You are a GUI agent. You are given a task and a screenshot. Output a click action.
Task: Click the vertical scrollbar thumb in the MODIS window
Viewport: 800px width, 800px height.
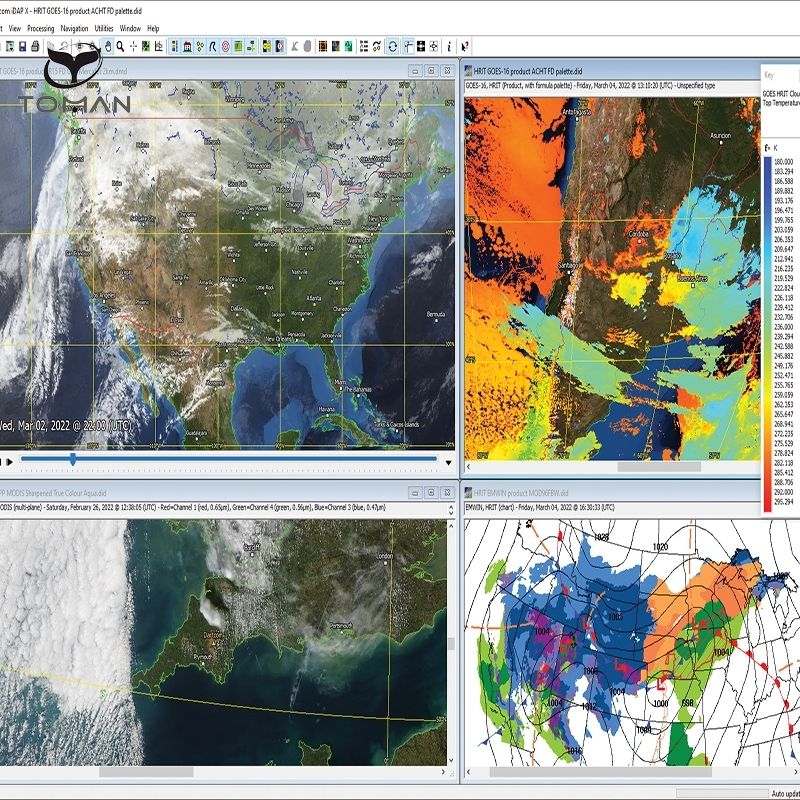(452, 644)
